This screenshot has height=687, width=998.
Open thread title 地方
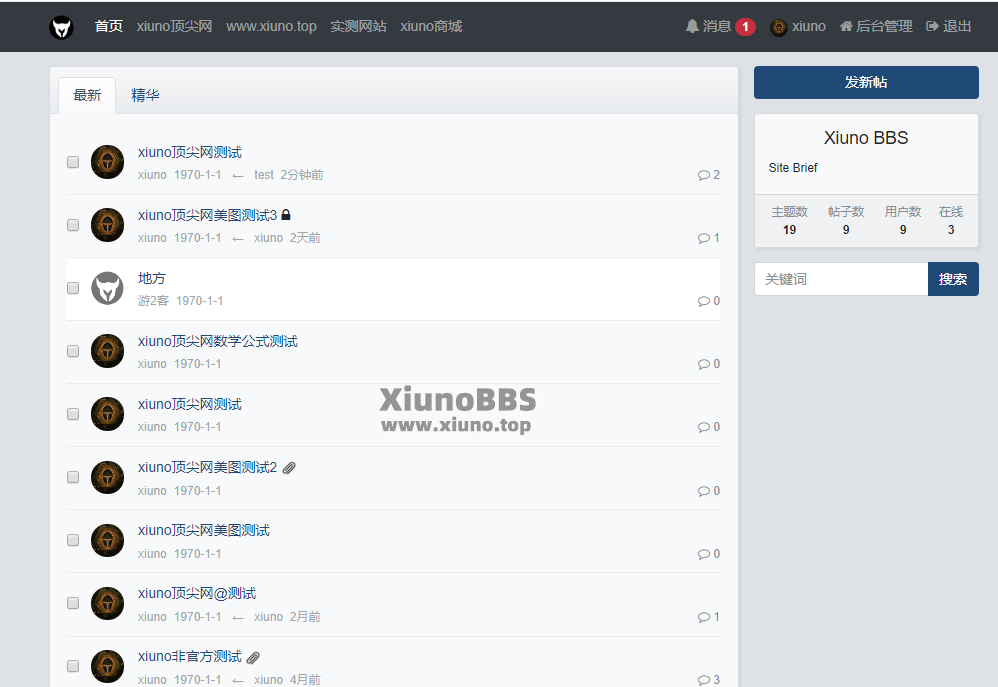[x=151, y=278]
